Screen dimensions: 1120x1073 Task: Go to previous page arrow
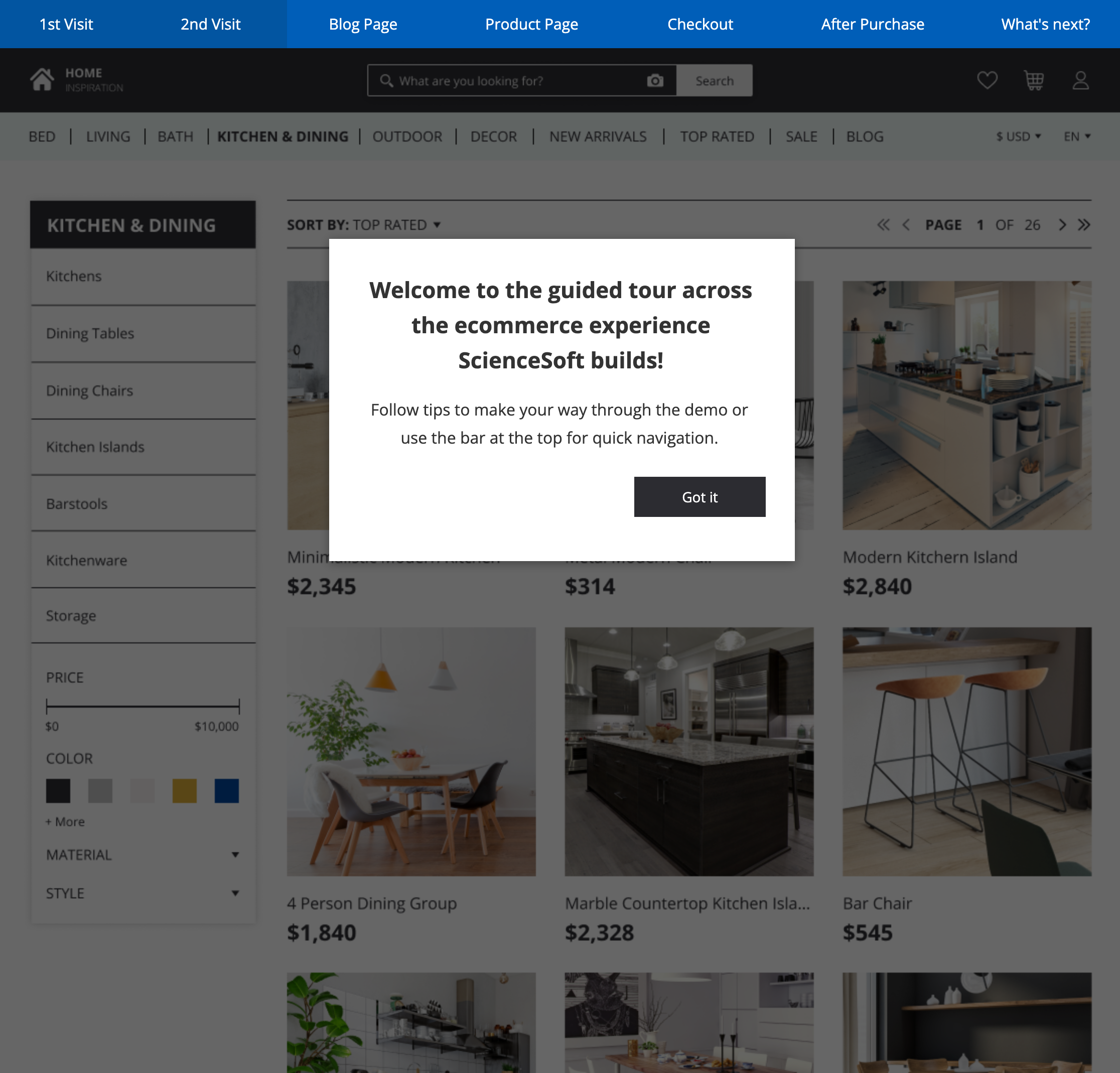pyautogui.click(x=906, y=225)
